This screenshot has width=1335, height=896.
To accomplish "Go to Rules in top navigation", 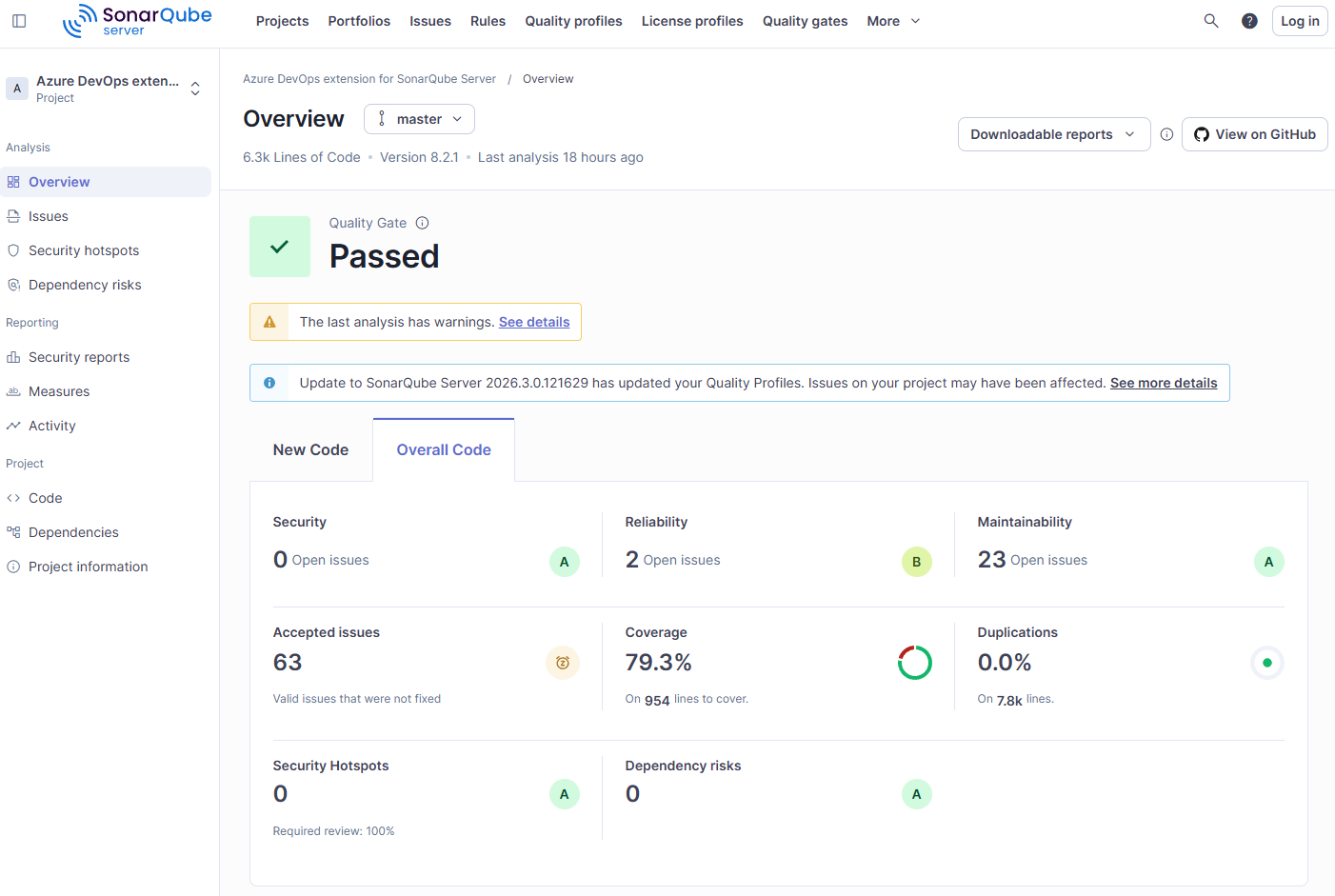I will (488, 21).
